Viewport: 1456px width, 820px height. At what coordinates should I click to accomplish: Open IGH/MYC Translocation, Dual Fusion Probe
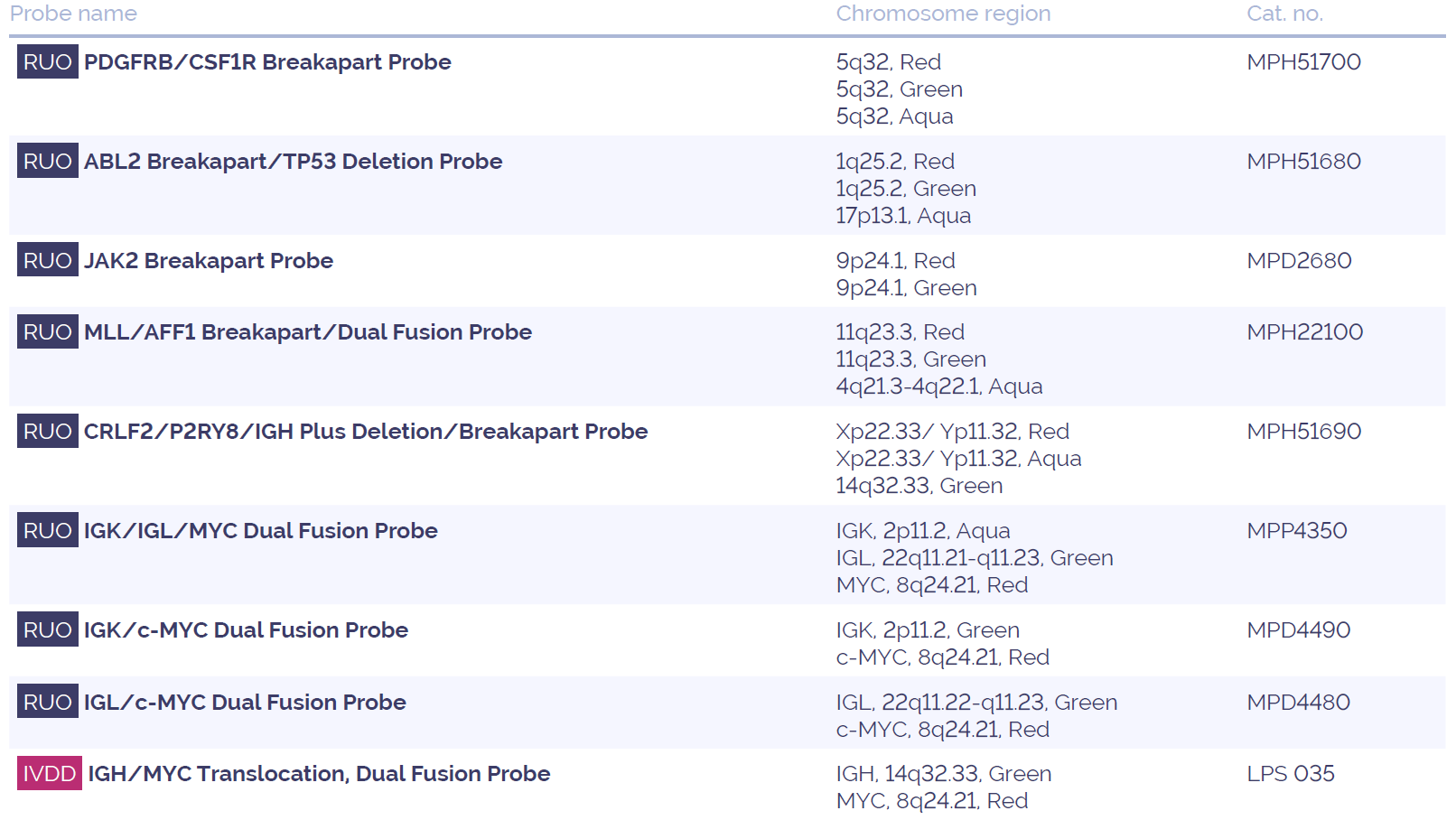(x=319, y=774)
